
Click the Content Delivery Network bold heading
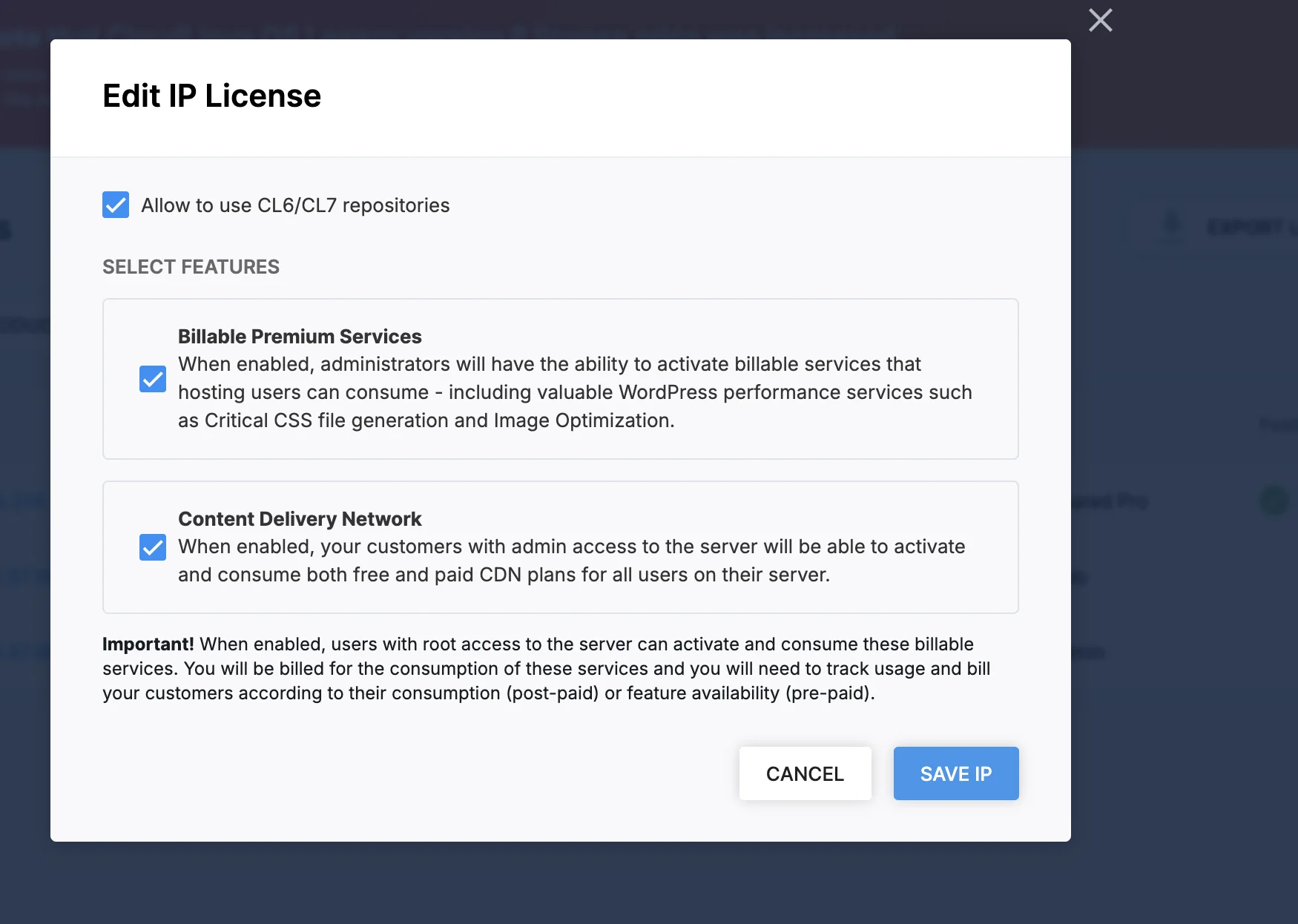(x=299, y=519)
